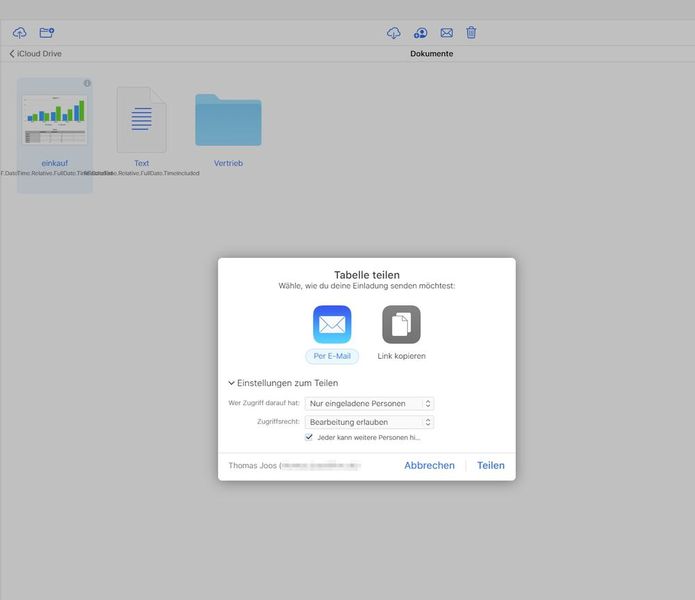
Task: Click the envelope mail icon in the toolbar
Action: pyautogui.click(x=446, y=32)
